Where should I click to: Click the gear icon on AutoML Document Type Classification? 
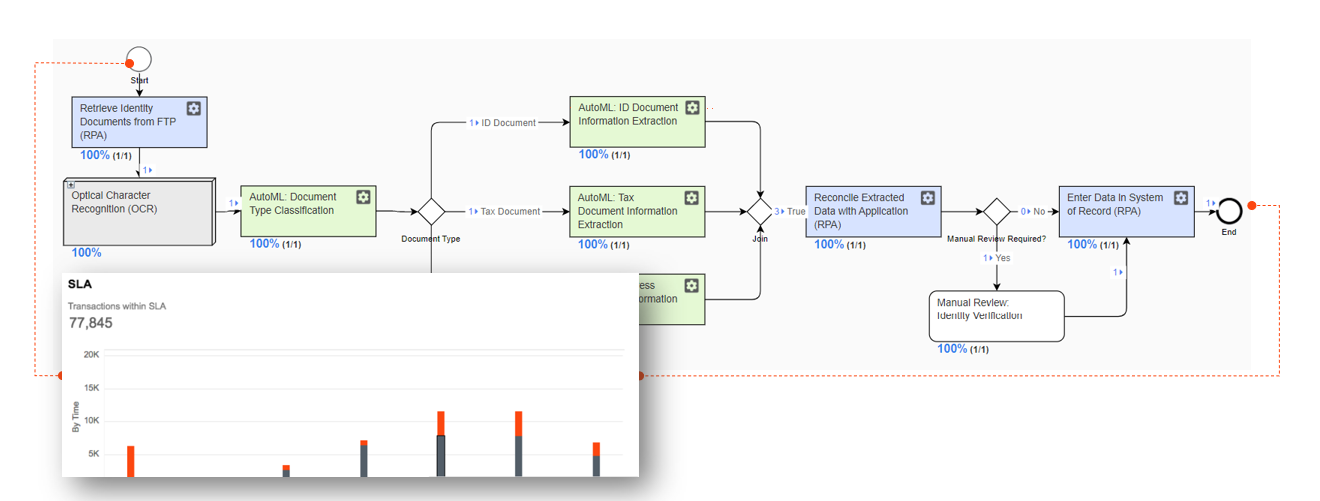tap(363, 197)
